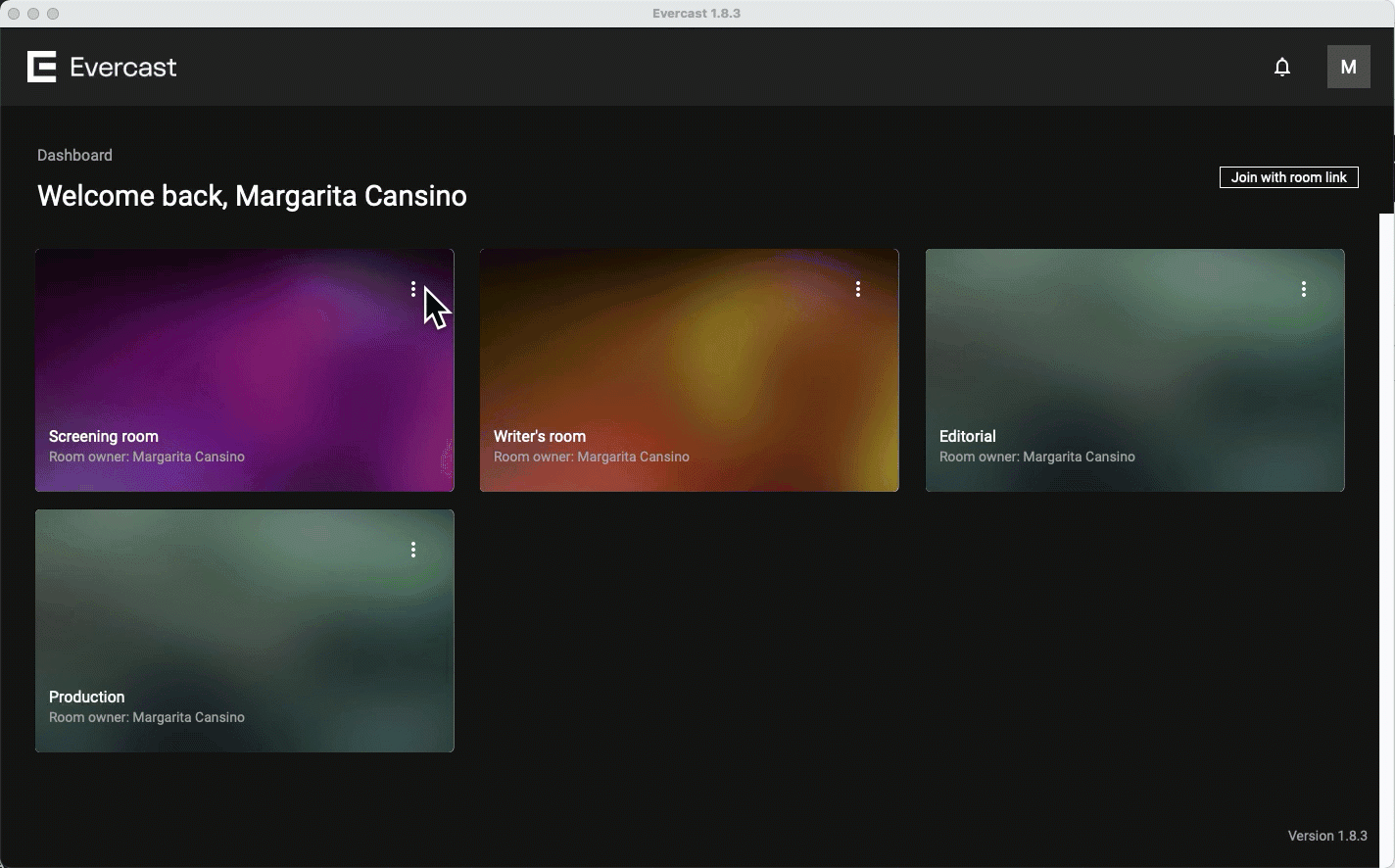Image resolution: width=1395 pixels, height=868 pixels.
Task: Minimize the Evercast window
Action: pos(33,14)
